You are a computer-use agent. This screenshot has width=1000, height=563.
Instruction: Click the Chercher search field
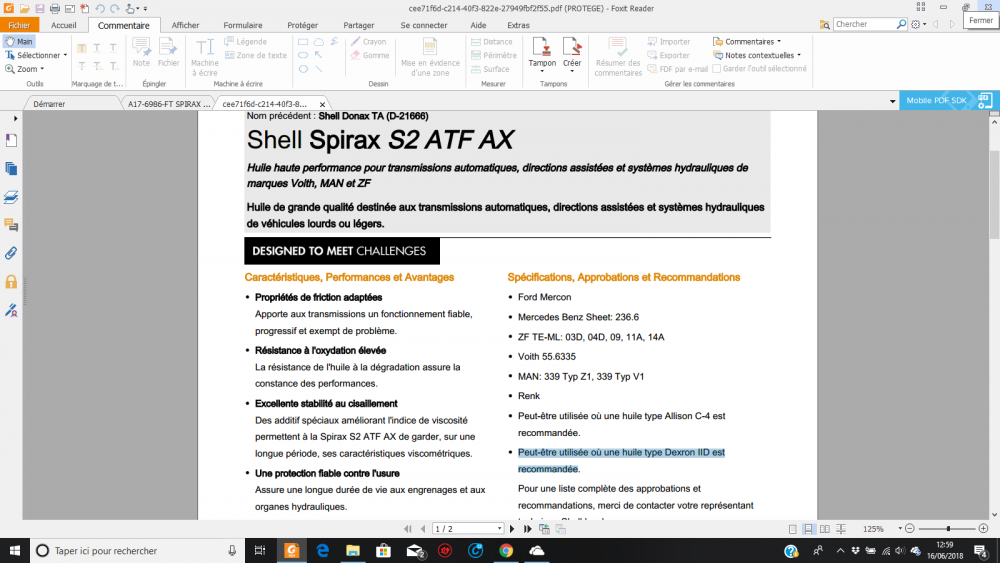(865, 24)
